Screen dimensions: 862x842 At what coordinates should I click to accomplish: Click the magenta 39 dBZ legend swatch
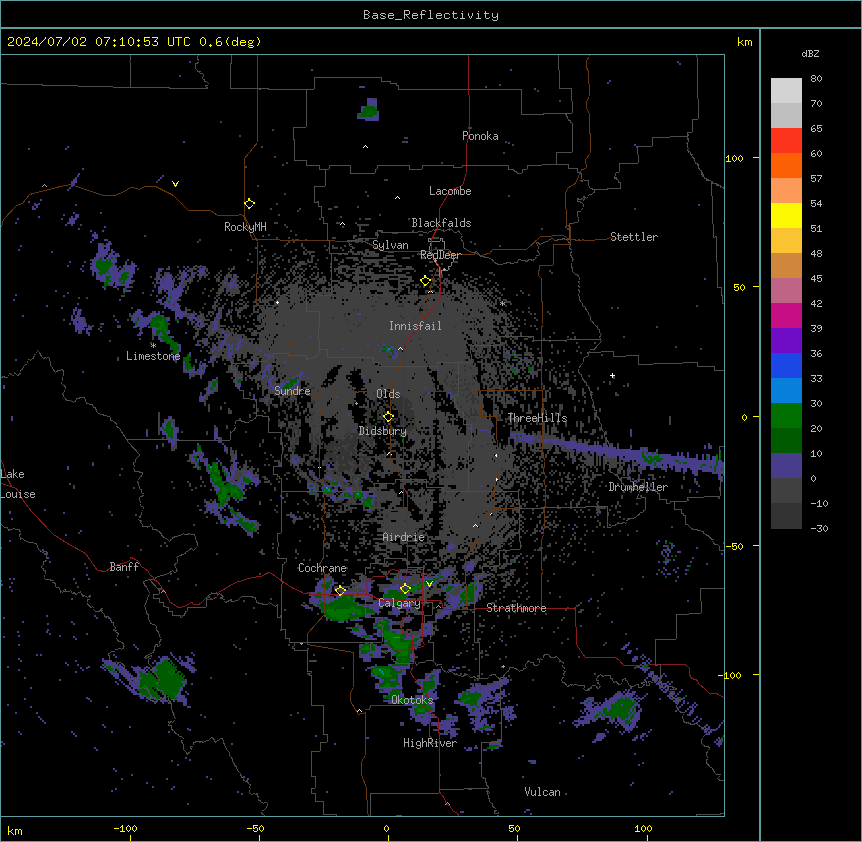pos(786,315)
